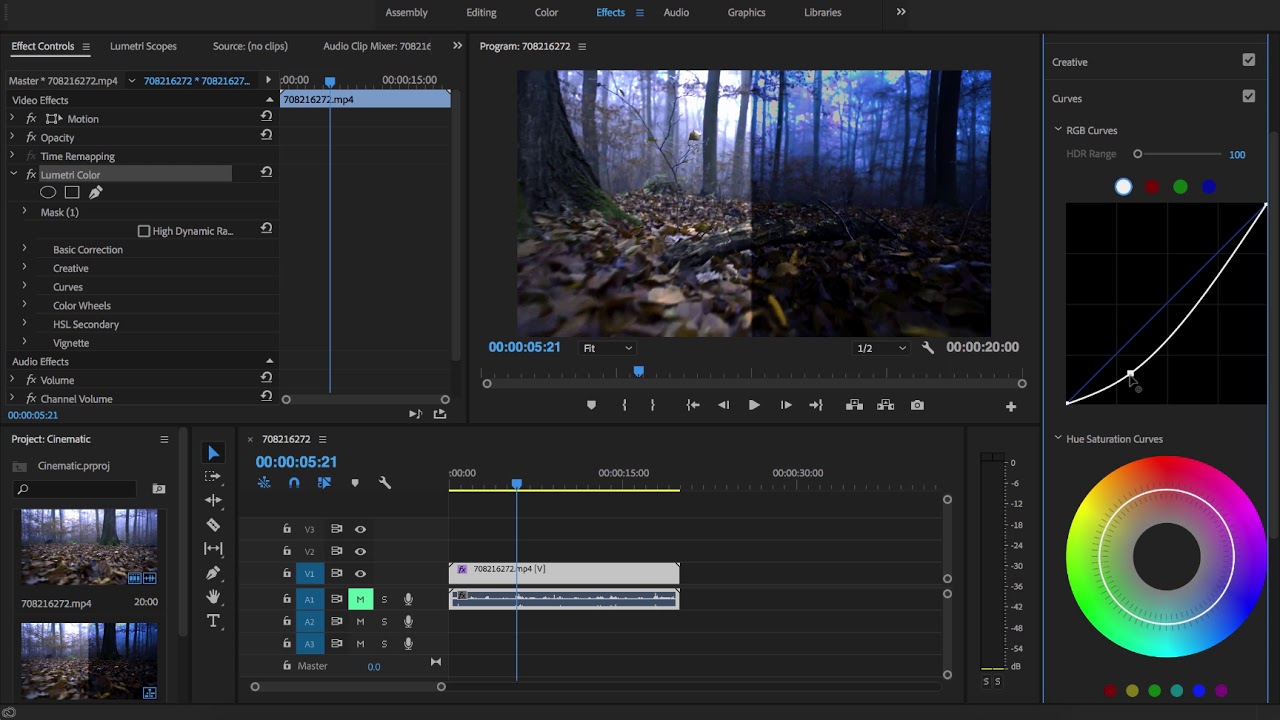1280x720 pixels.
Task: Uncheck the Creative section checkbox
Action: (1249, 60)
